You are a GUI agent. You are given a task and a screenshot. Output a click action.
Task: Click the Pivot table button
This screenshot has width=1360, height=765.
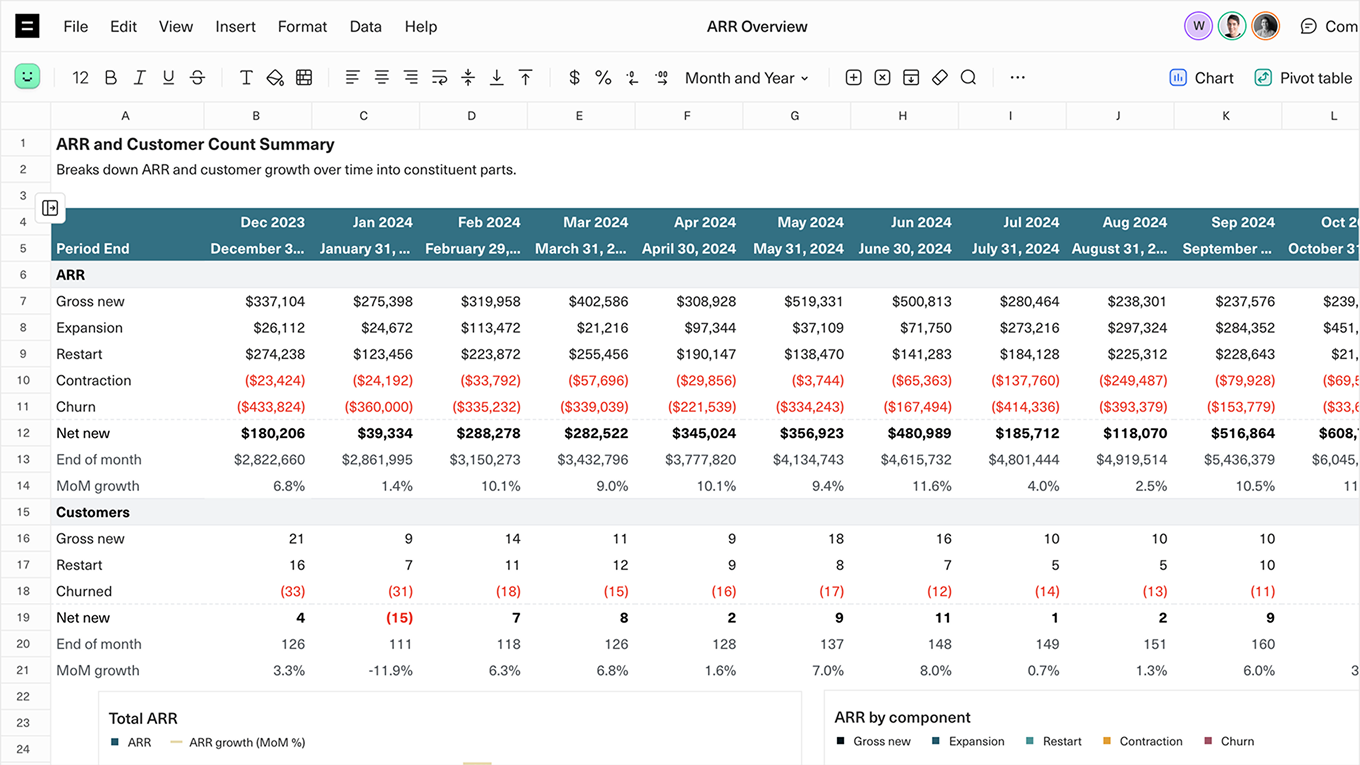click(1303, 78)
